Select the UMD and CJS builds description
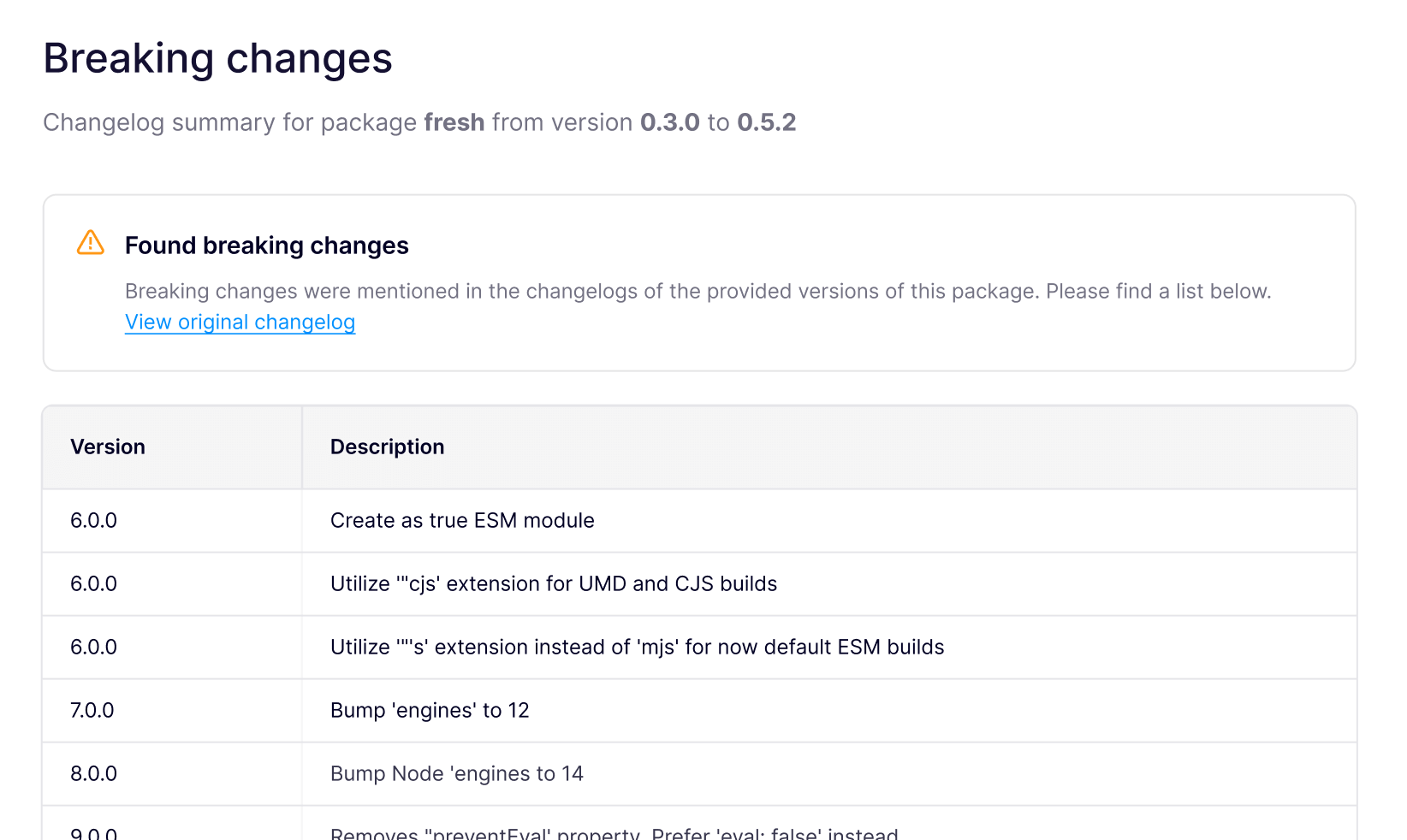 click(554, 583)
